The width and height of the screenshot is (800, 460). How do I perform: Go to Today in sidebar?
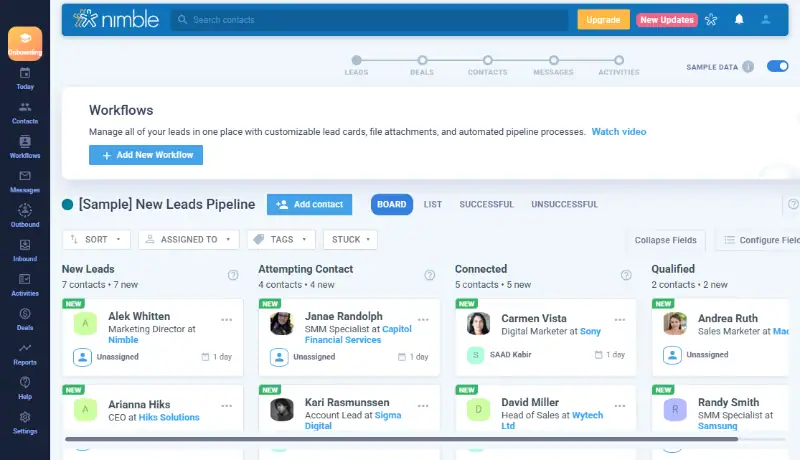pos(25,79)
